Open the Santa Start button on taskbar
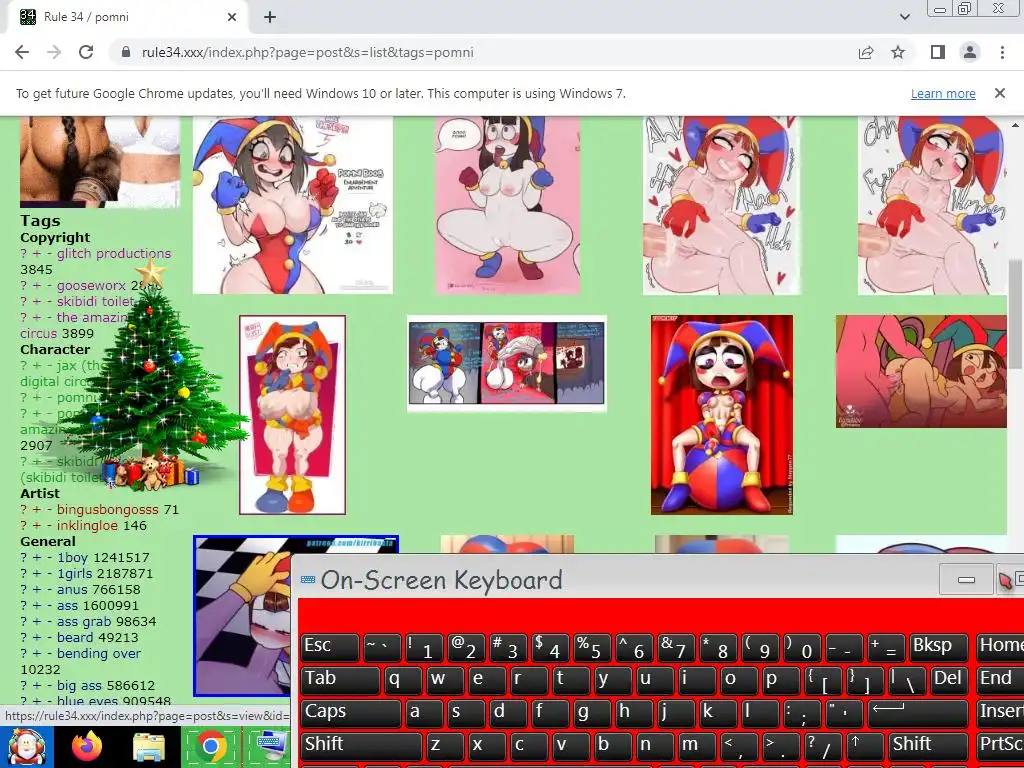The image size is (1024, 768). pyautogui.click(x=27, y=747)
